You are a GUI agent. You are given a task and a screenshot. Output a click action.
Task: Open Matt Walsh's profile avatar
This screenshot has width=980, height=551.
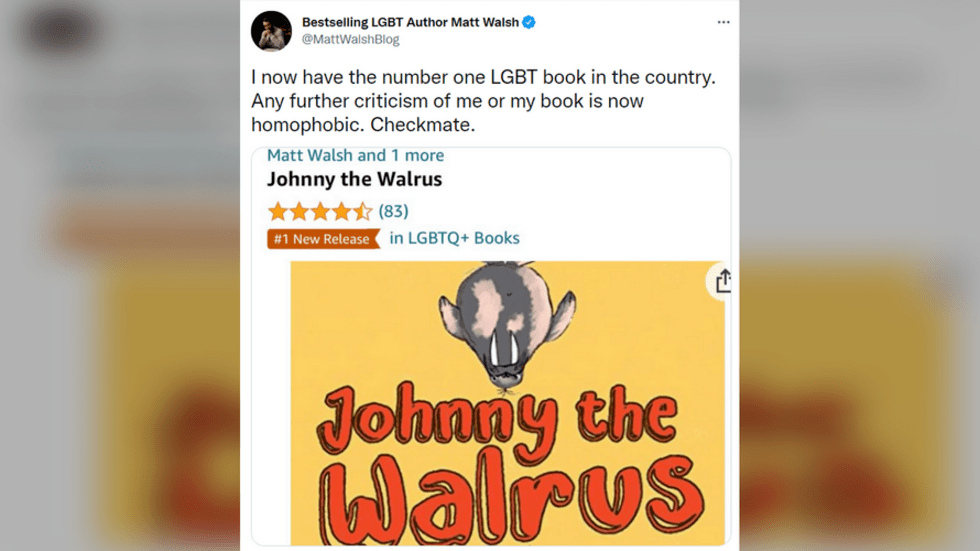pyautogui.click(x=271, y=31)
